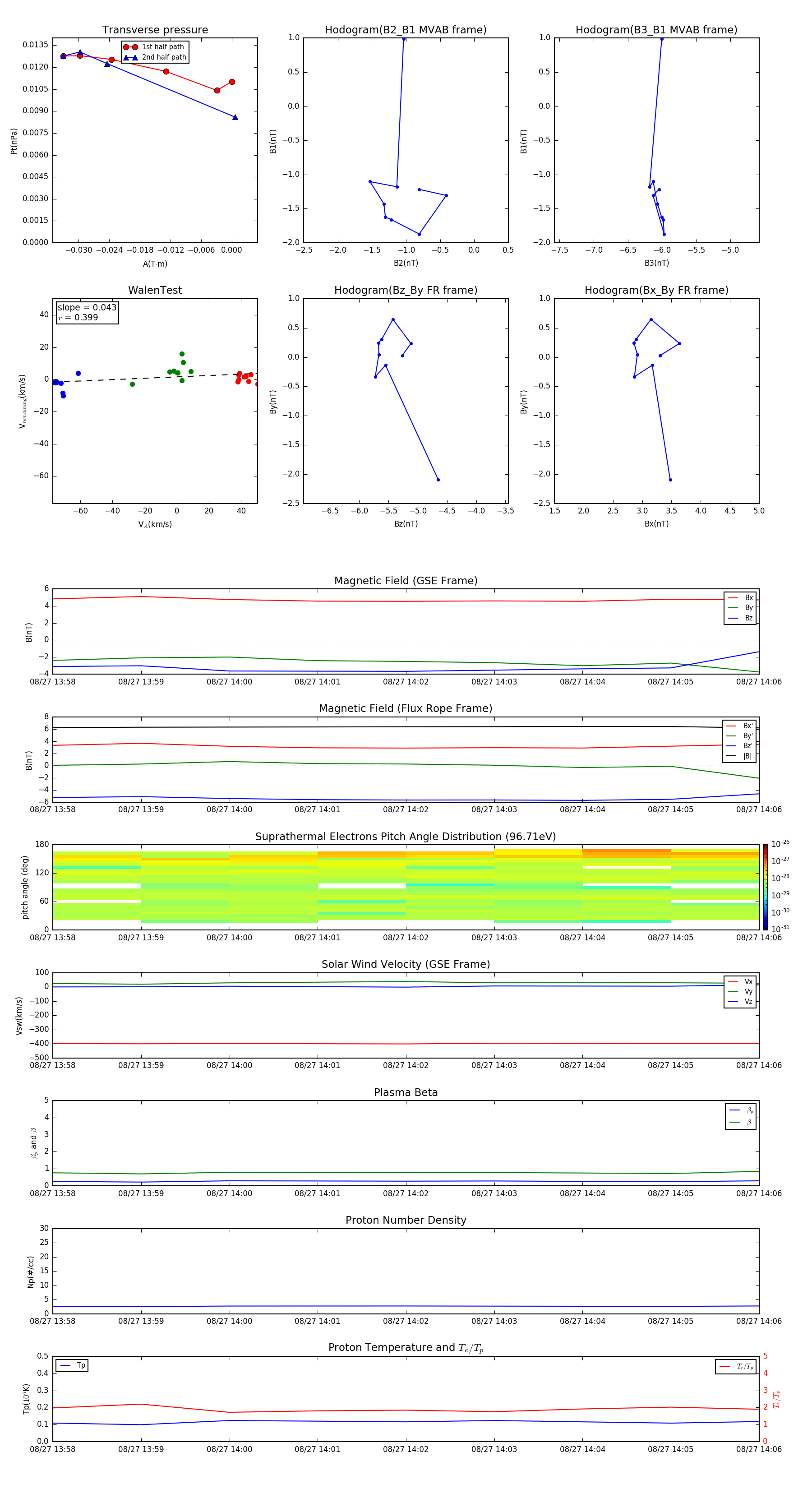Click the 'Hodogram(B2_B1 MVAB frame)' title
The height and width of the screenshot is (1489, 812).
tap(406, 30)
